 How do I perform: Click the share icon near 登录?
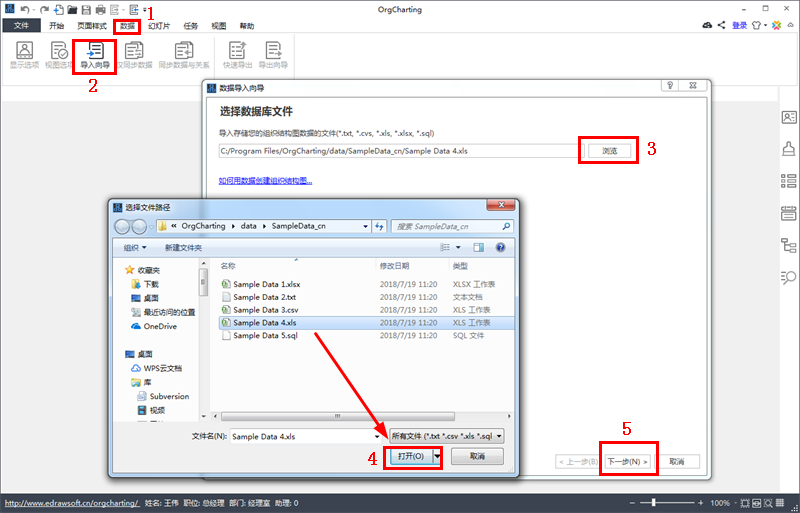pyautogui.click(x=721, y=25)
